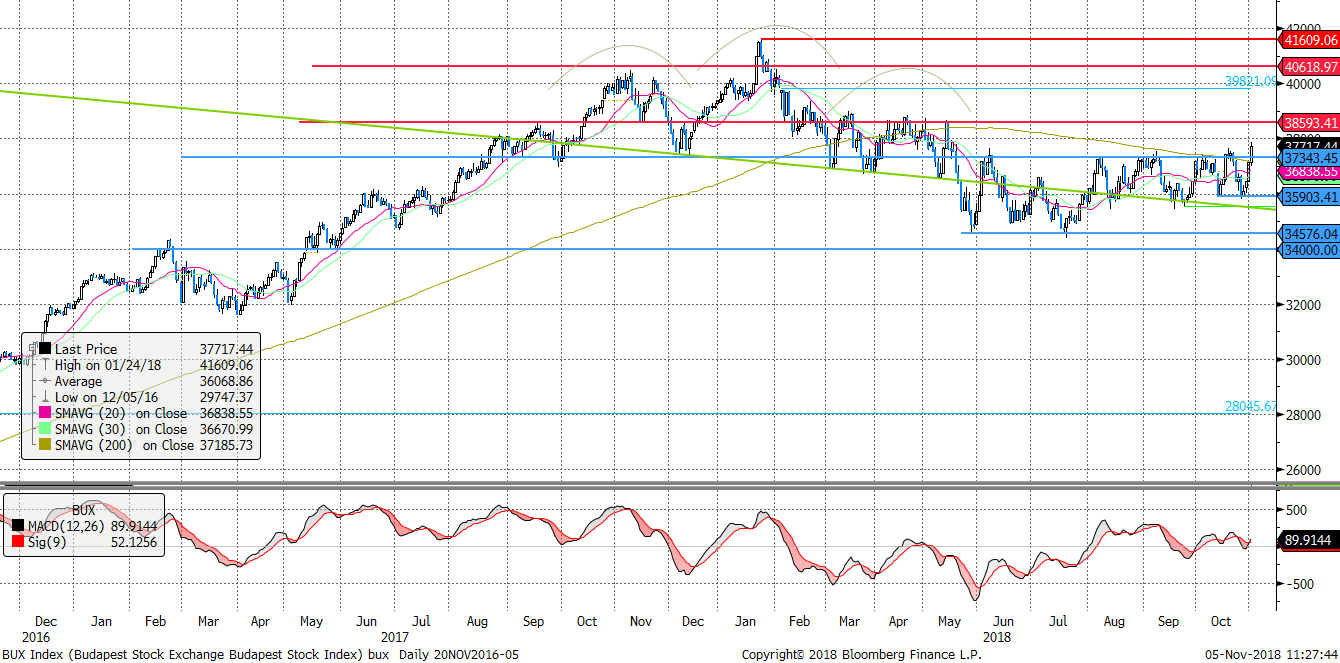Click the red Sig(9) legend square
This screenshot has width=1340, height=663.
click(17, 543)
